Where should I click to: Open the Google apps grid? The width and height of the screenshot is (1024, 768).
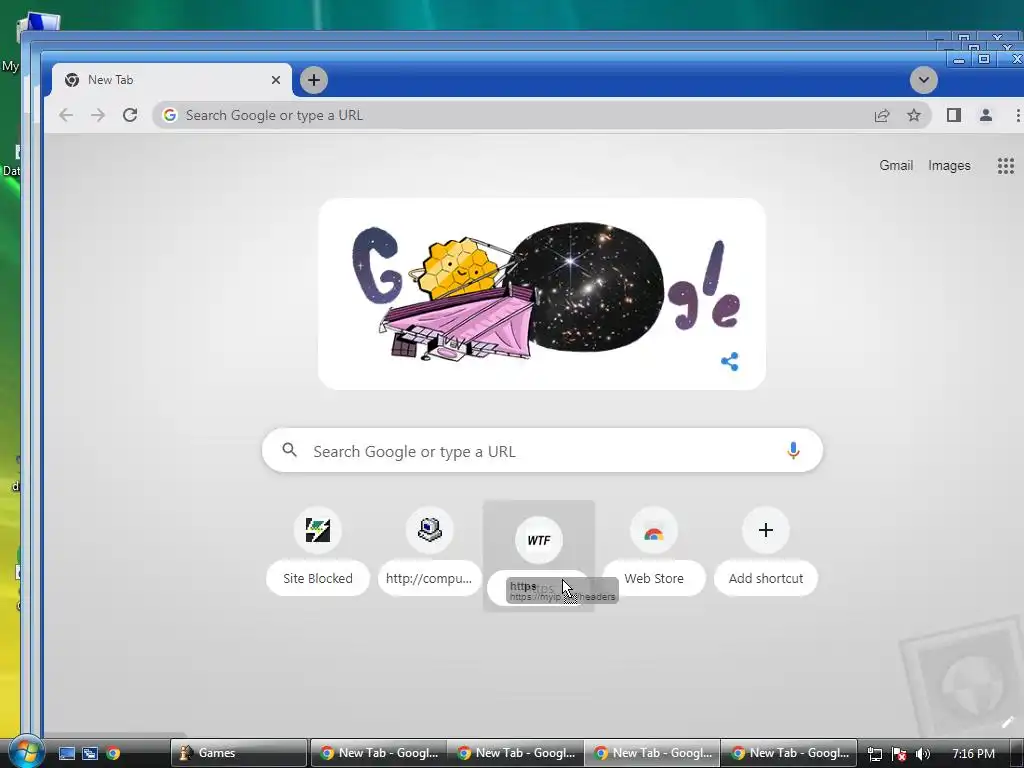(x=1006, y=165)
